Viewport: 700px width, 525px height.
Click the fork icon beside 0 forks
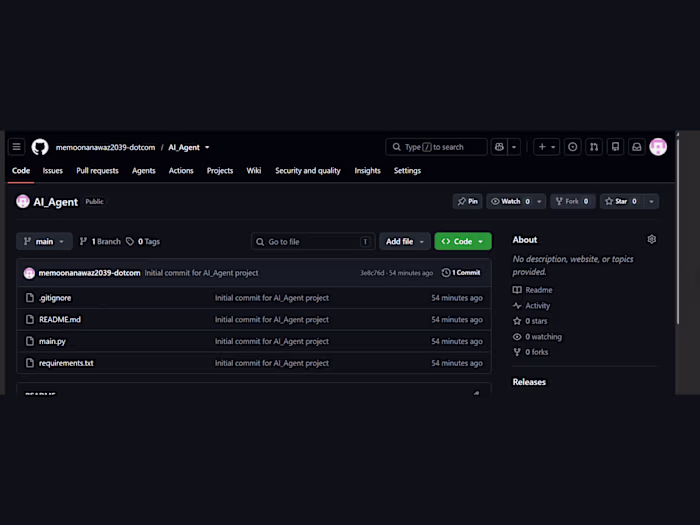(x=517, y=352)
